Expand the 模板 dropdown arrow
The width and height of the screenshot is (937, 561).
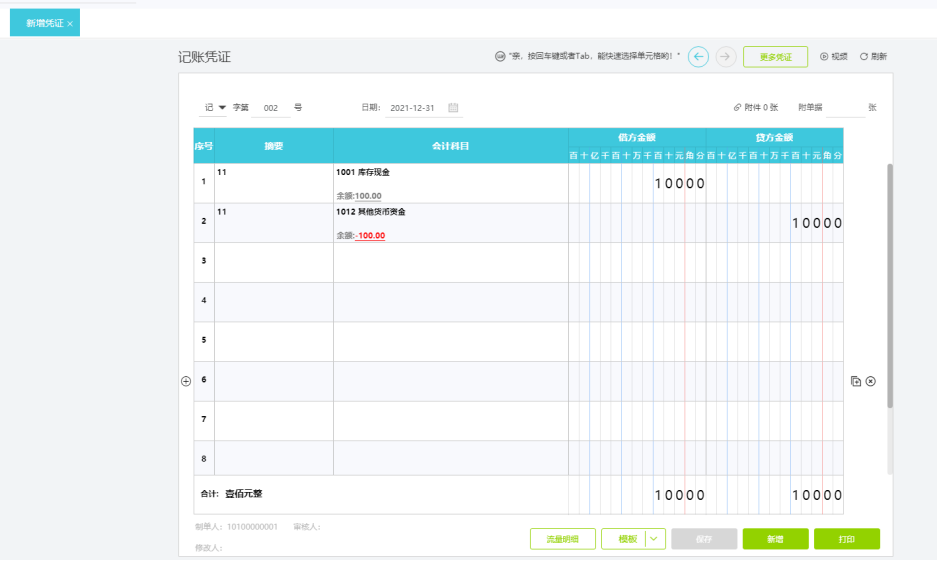[655, 539]
